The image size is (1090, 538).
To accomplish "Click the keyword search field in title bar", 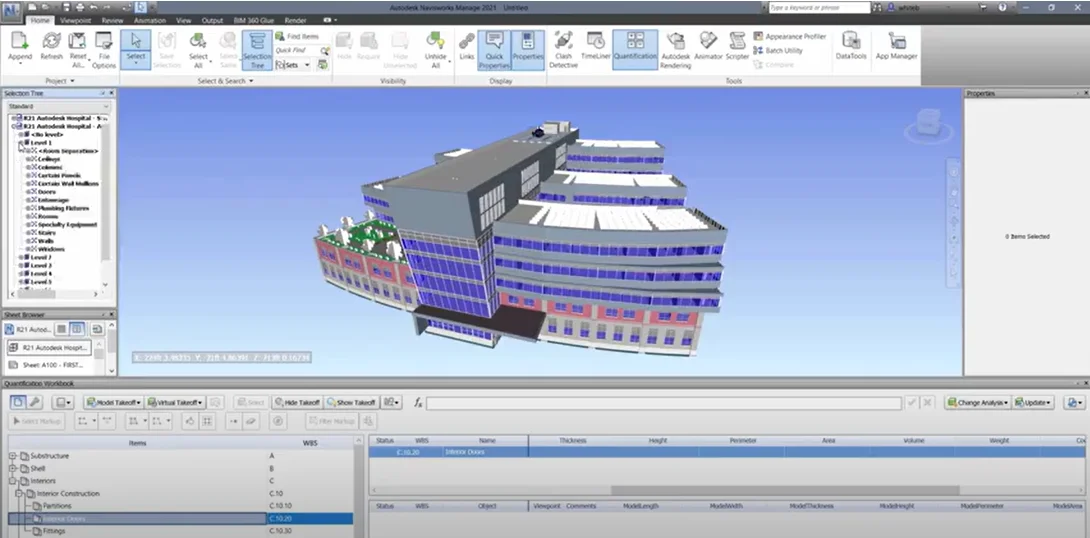I will [819, 7].
